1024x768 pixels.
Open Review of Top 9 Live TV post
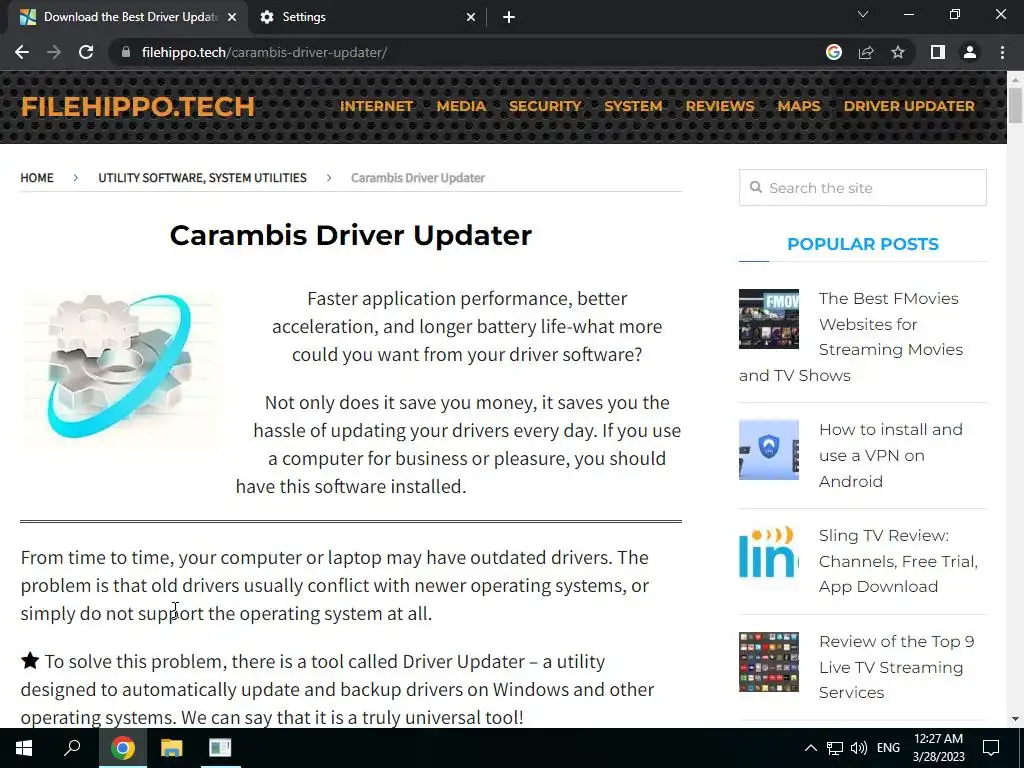[x=896, y=667]
